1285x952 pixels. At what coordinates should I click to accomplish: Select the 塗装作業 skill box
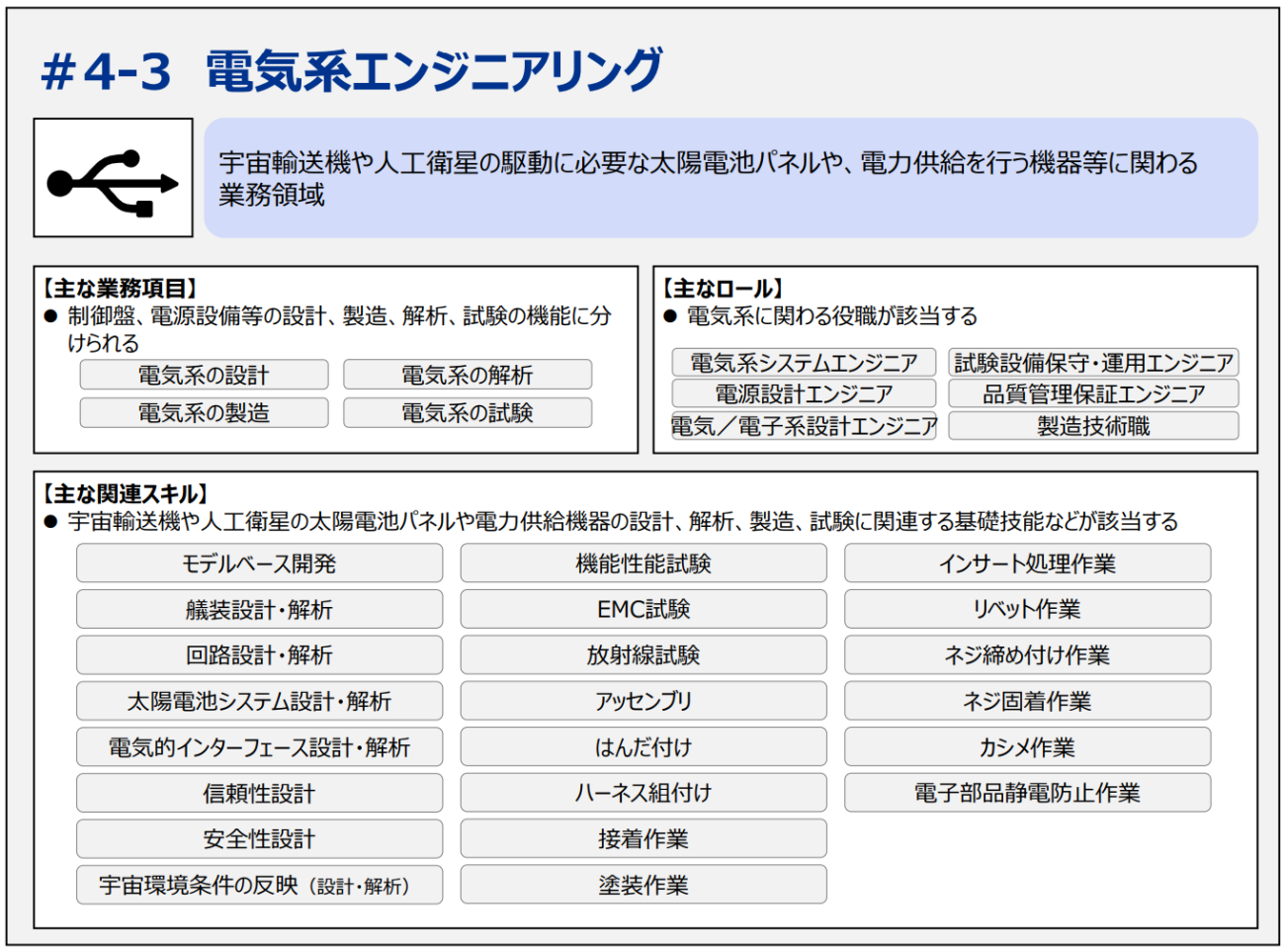click(643, 885)
